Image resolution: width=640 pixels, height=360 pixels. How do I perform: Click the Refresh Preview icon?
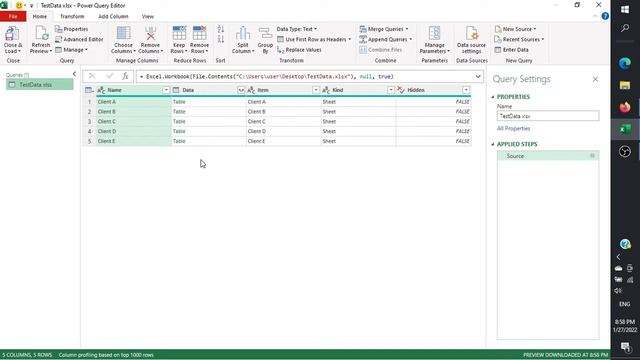(41, 34)
